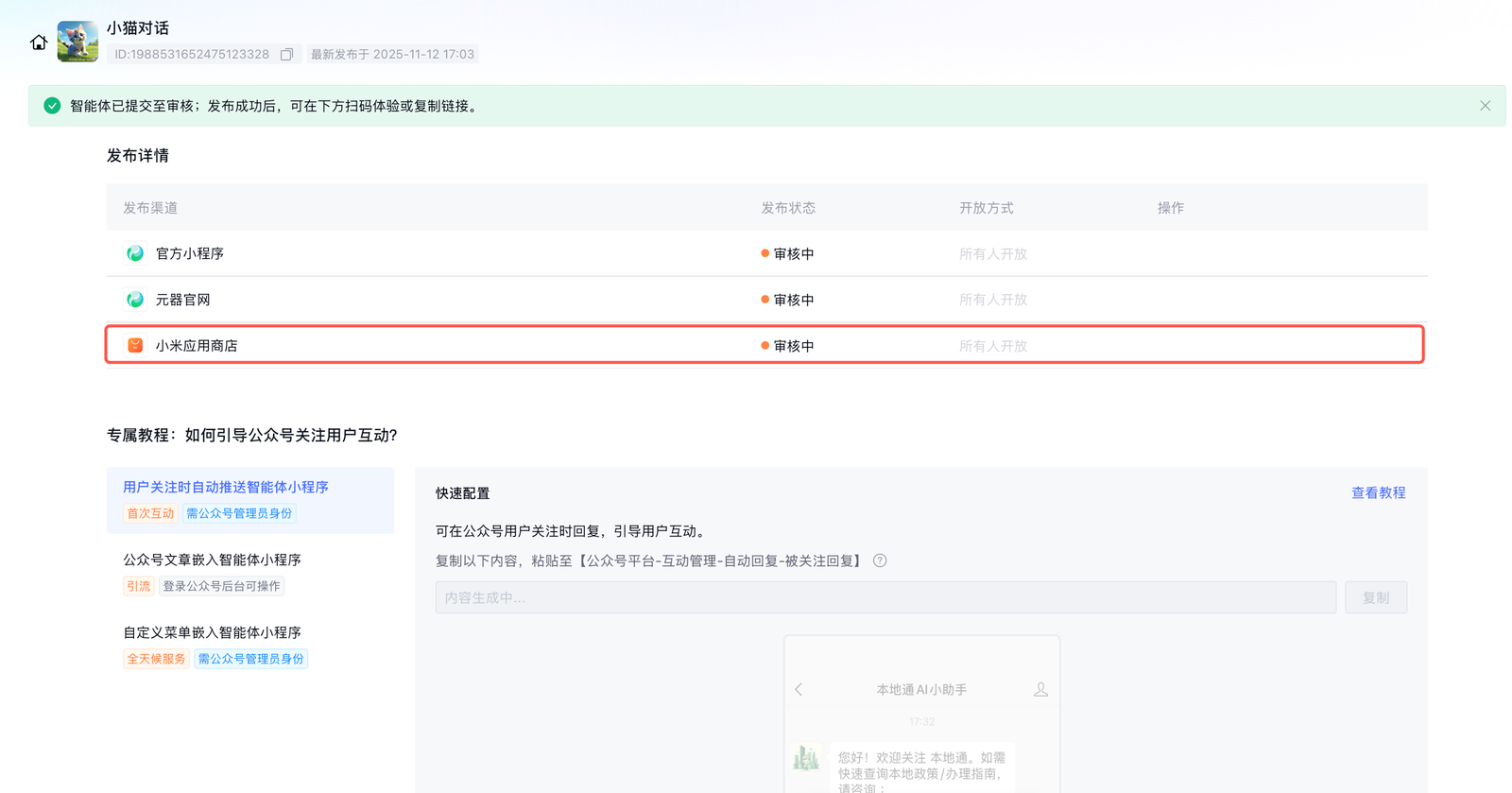
Task: Click the help question mark icon
Action: (880, 560)
